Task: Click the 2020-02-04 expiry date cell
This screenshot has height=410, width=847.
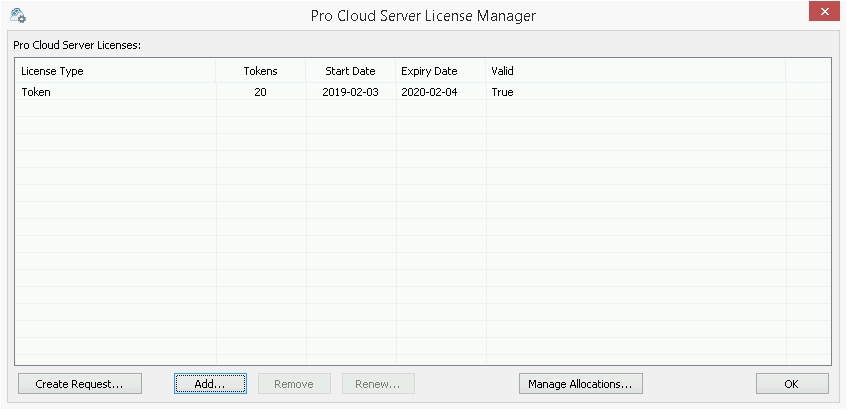Action: click(429, 92)
